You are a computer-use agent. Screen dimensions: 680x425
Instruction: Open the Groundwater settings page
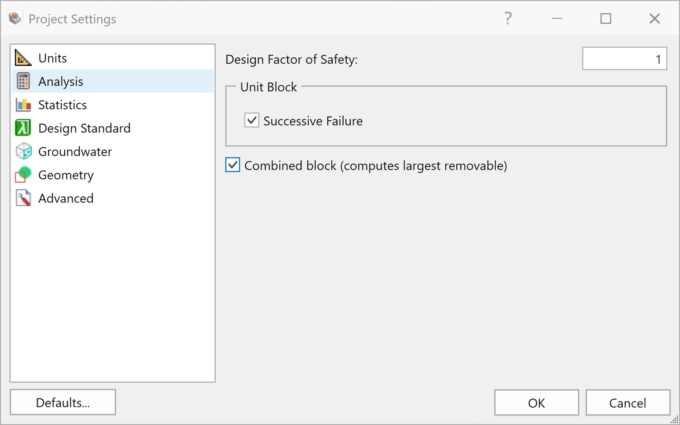point(74,151)
